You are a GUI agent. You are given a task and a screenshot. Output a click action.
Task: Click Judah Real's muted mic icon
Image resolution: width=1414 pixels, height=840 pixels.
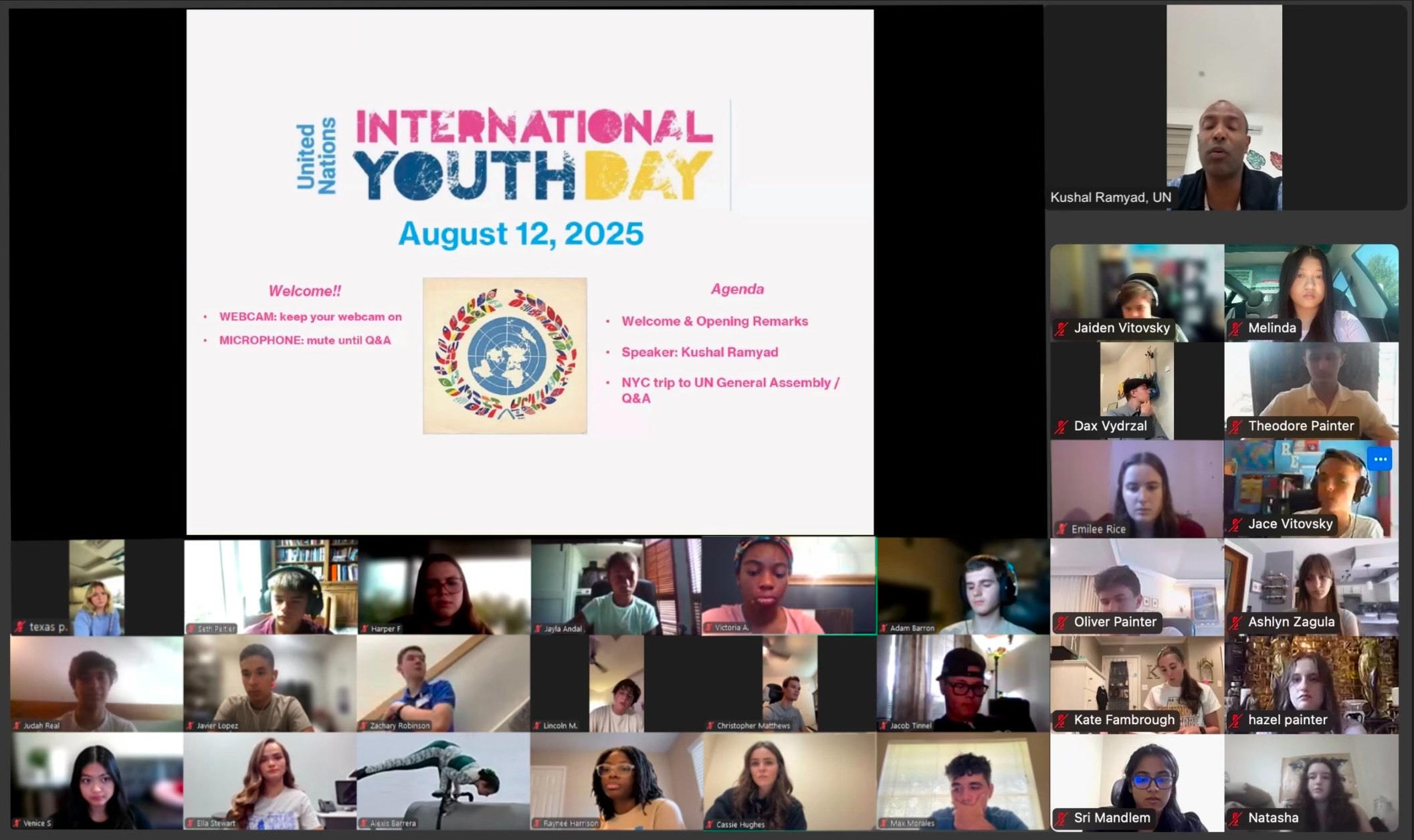[x=17, y=726]
